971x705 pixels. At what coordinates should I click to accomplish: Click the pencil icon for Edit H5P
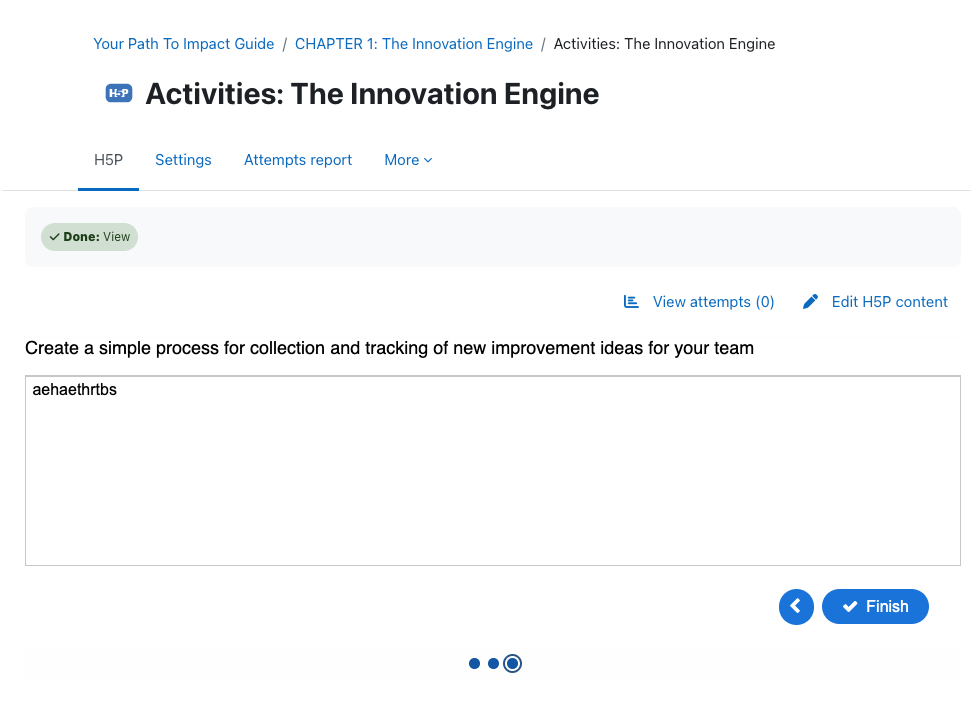(810, 302)
